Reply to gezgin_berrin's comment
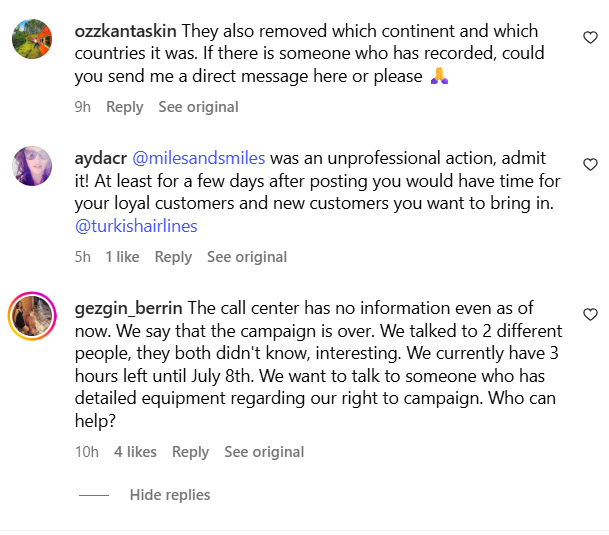The width and height of the screenshot is (609, 535). click(190, 452)
